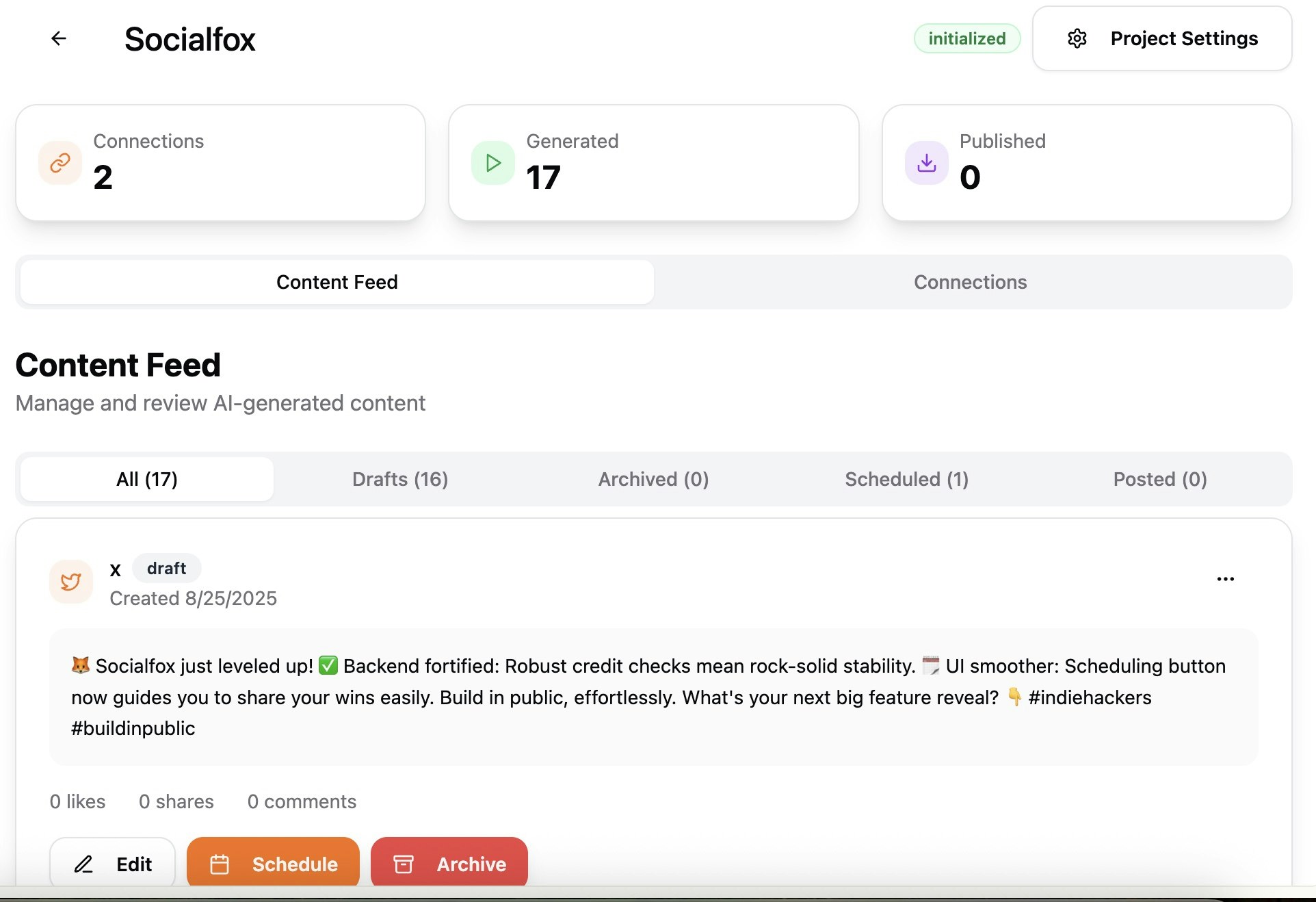The width and height of the screenshot is (1316, 902).
Task: Schedule the draft X post
Action: click(273, 862)
